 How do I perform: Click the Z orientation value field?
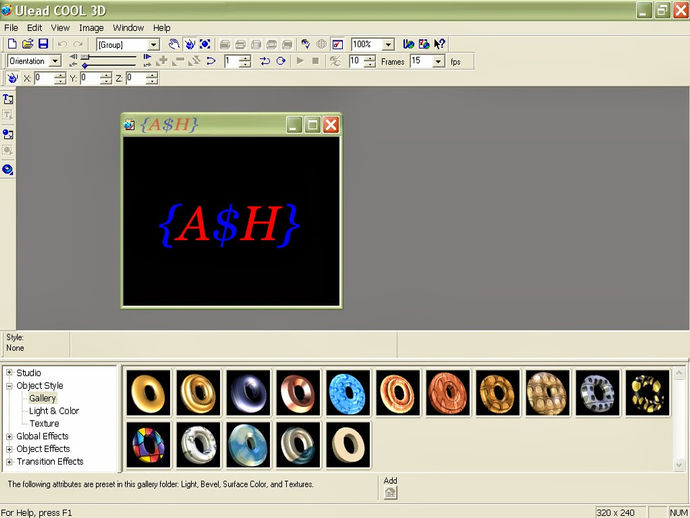tap(136, 78)
